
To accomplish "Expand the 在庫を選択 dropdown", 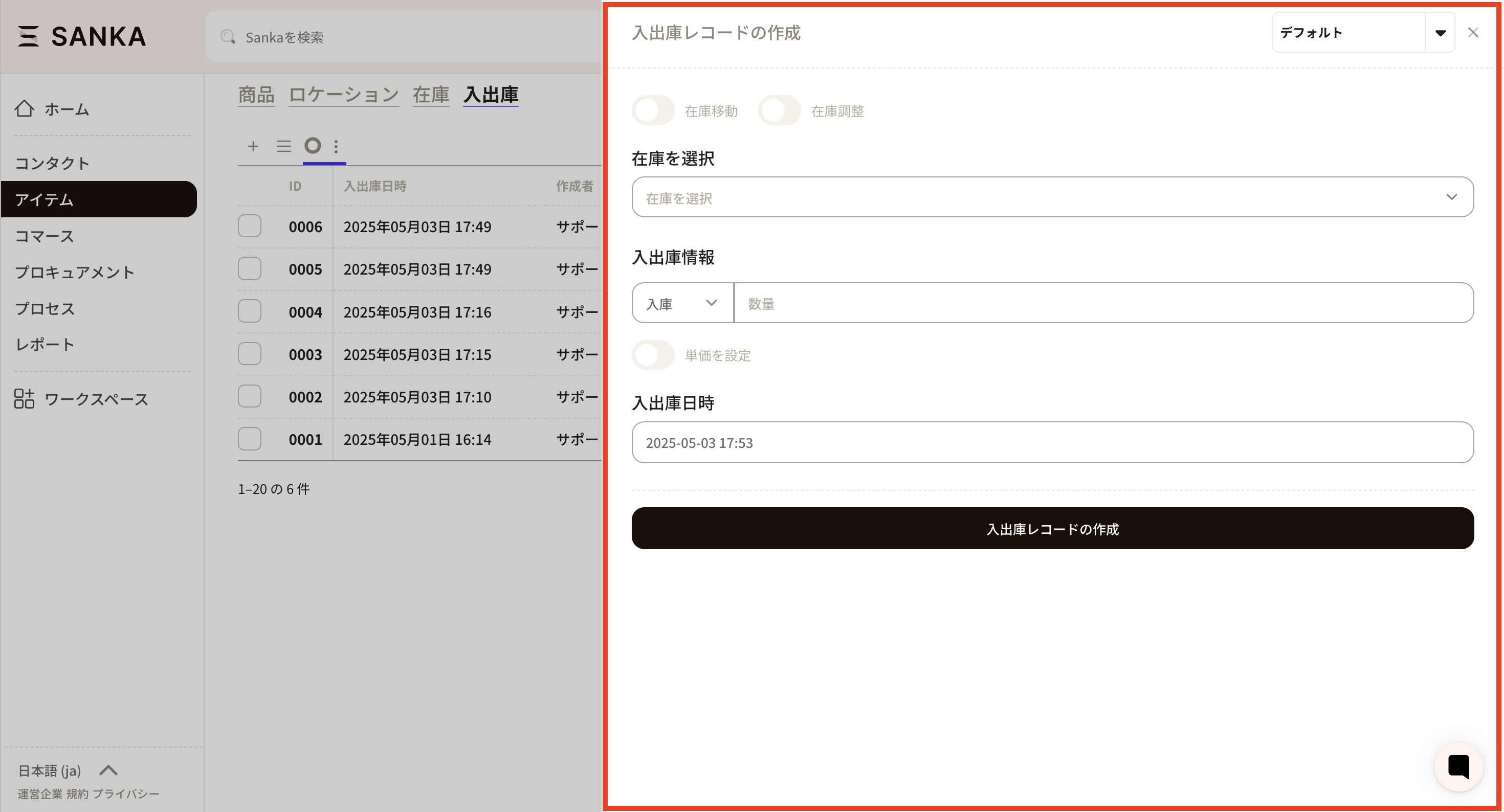I will [x=1052, y=197].
